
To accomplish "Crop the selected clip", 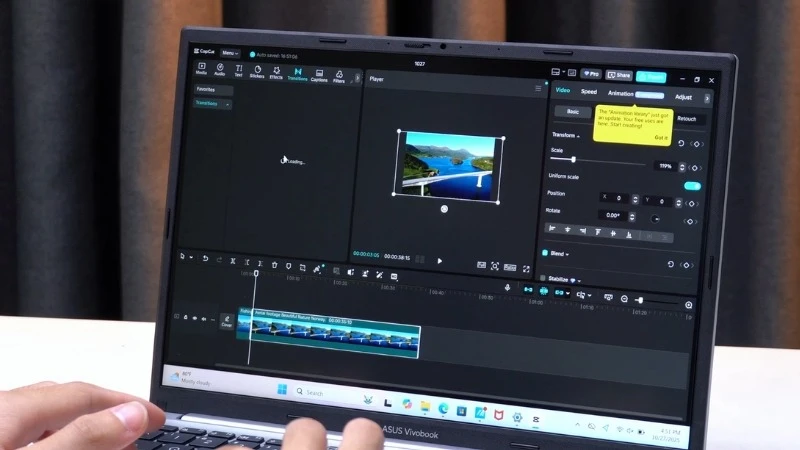I will click(x=303, y=267).
